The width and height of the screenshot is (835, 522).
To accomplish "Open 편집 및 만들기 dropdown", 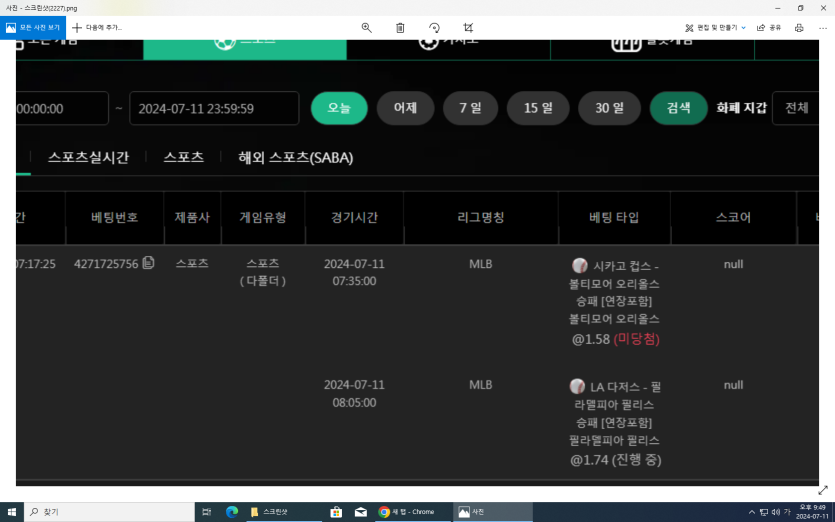I will (x=715, y=28).
